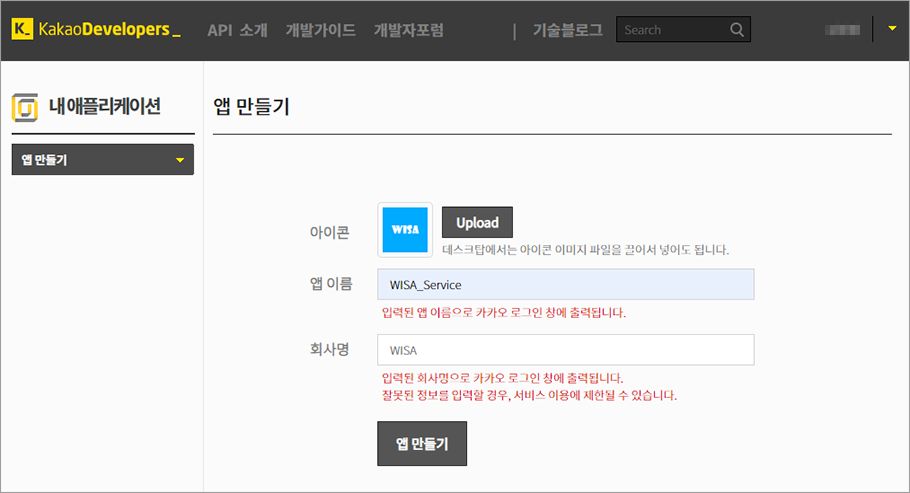Viewport: 910px width, 493px height.
Task: Open the 기술블로그 link
Action: 568,30
